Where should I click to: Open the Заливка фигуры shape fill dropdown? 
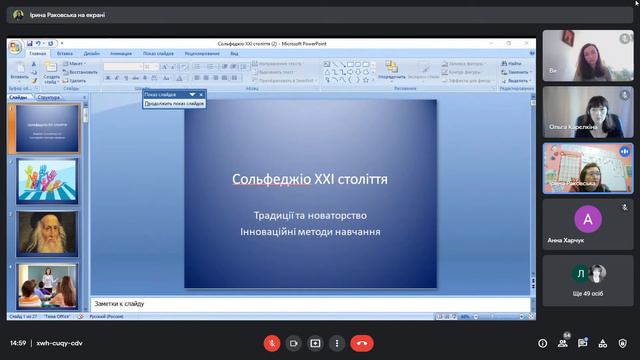(x=463, y=64)
